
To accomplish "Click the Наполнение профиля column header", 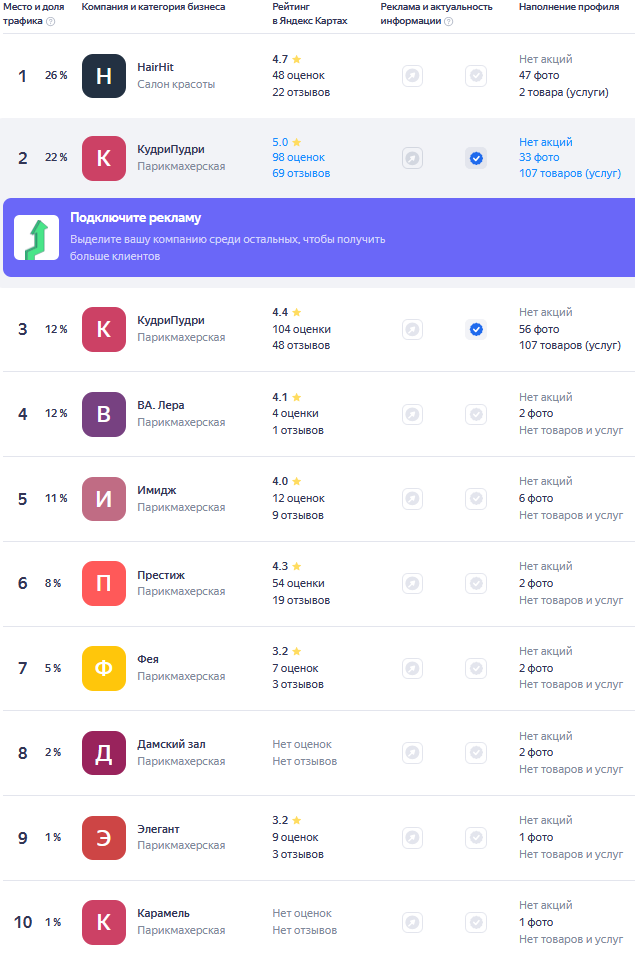I will [569, 7].
